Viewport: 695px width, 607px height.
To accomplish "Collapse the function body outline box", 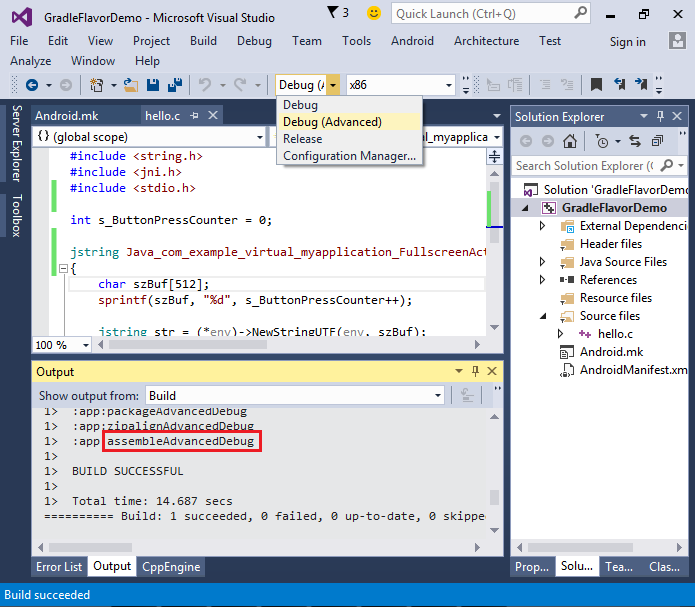I will [63, 268].
